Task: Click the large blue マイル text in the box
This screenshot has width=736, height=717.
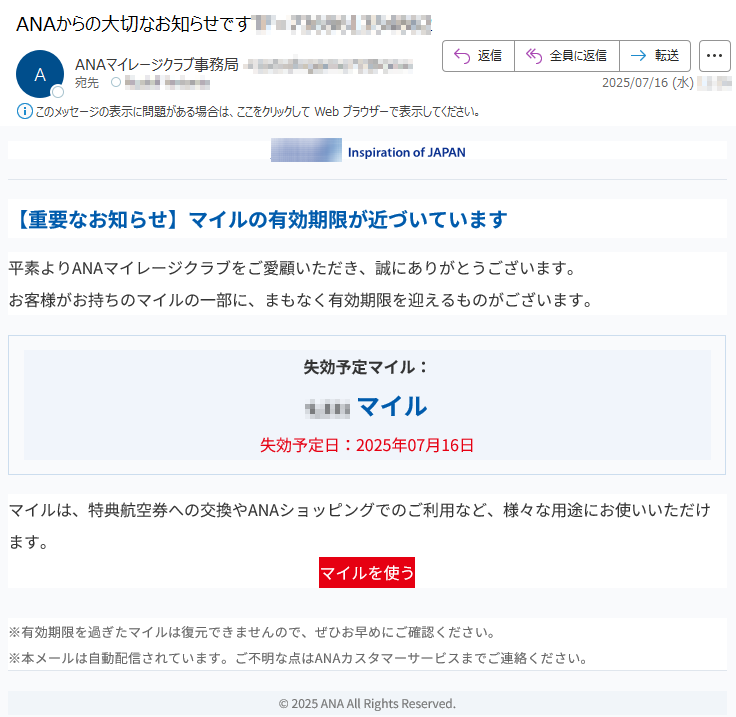Action: 392,406
